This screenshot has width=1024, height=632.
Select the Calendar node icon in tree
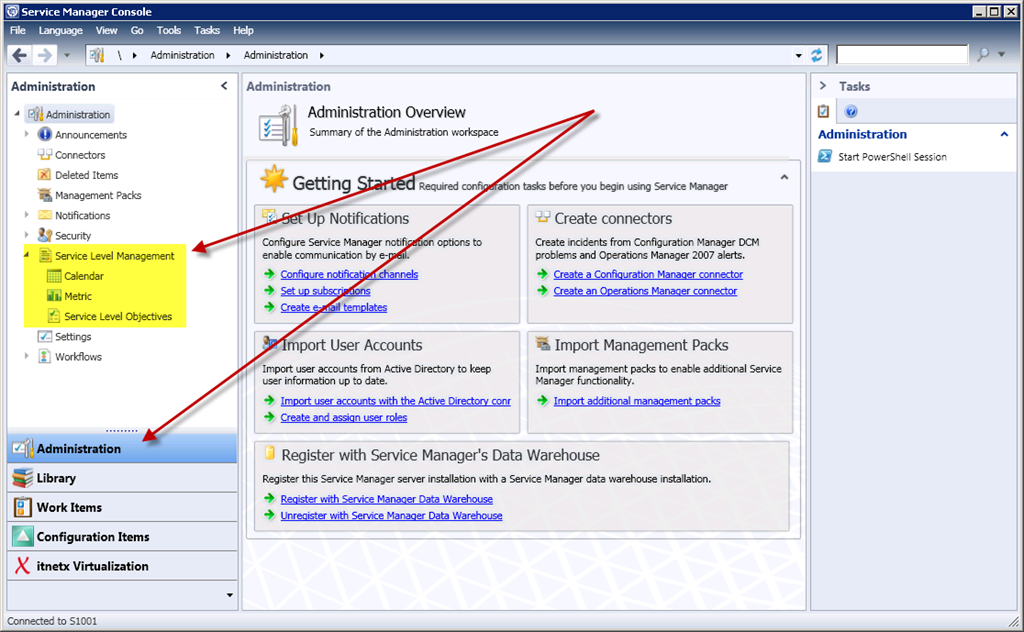pyautogui.click(x=55, y=276)
